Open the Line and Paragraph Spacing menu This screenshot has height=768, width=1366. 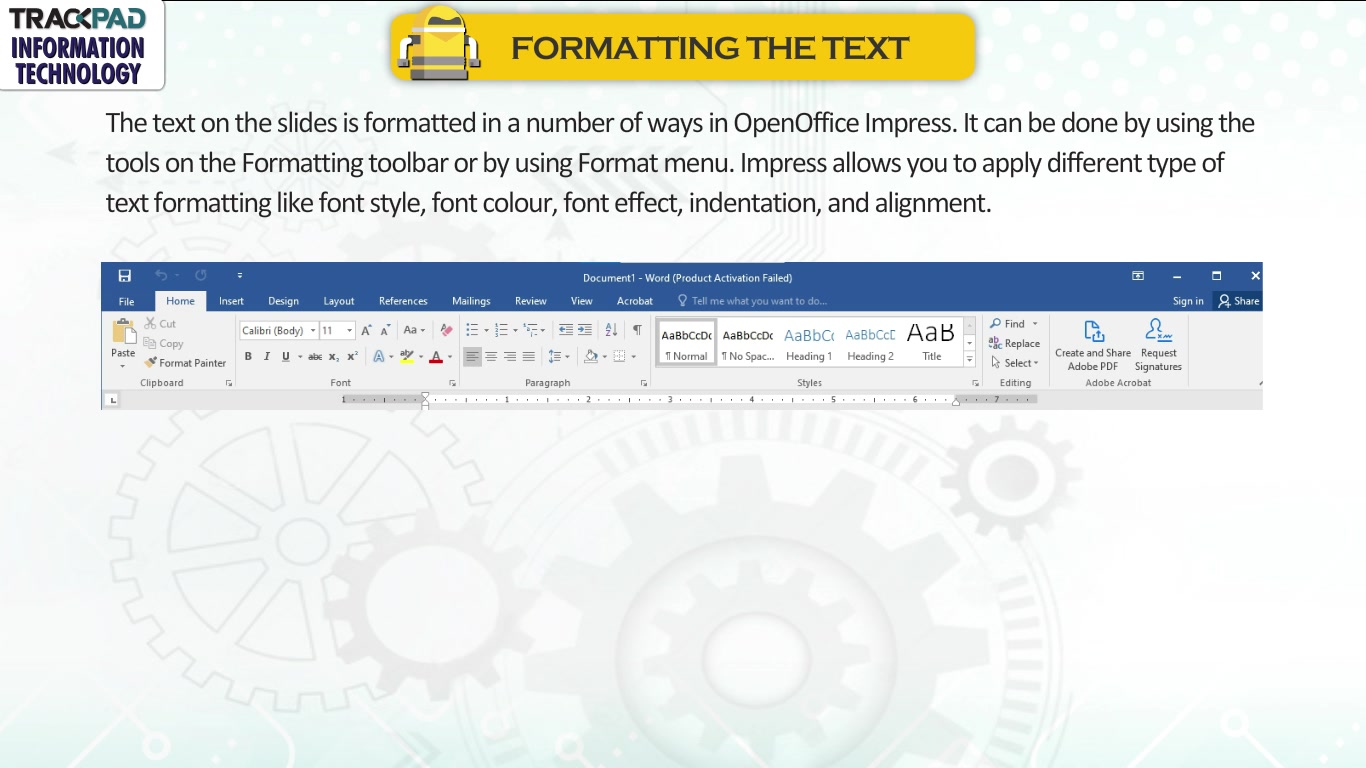[559, 357]
